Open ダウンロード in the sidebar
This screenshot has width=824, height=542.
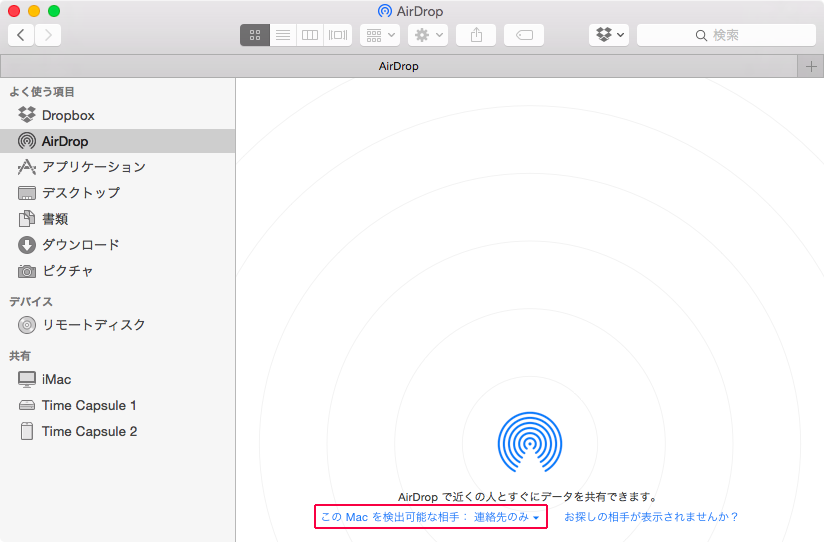(118, 244)
